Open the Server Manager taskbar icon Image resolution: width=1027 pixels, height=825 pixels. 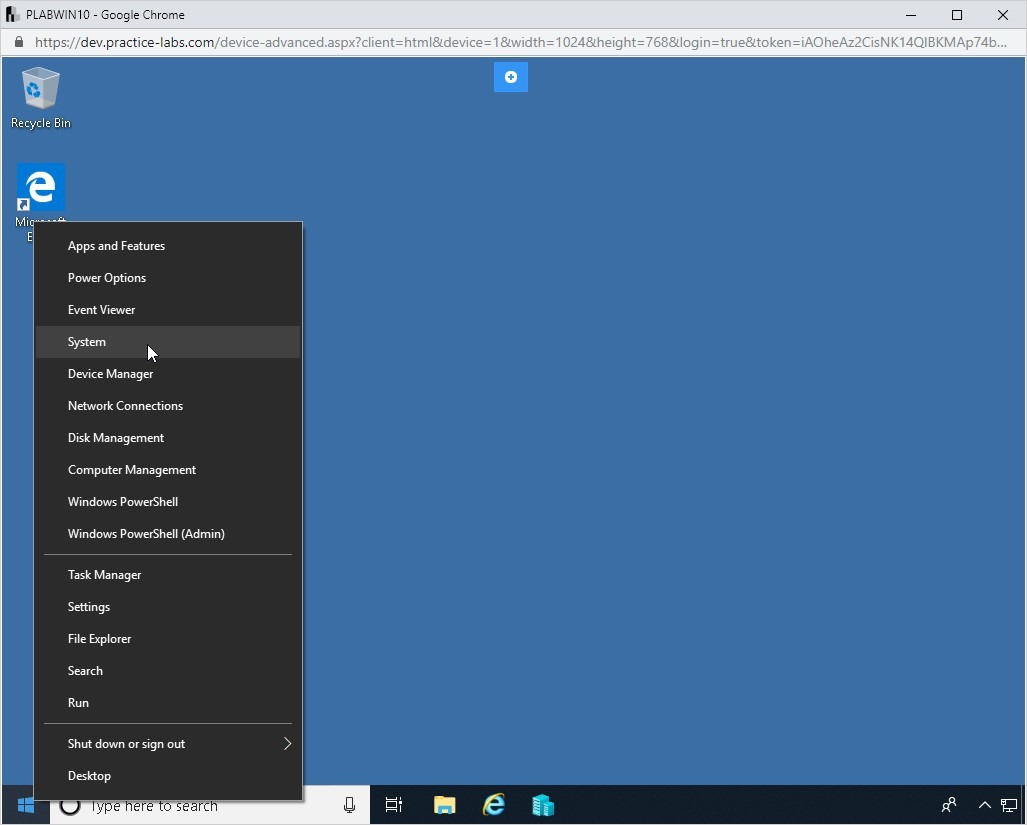click(543, 805)
